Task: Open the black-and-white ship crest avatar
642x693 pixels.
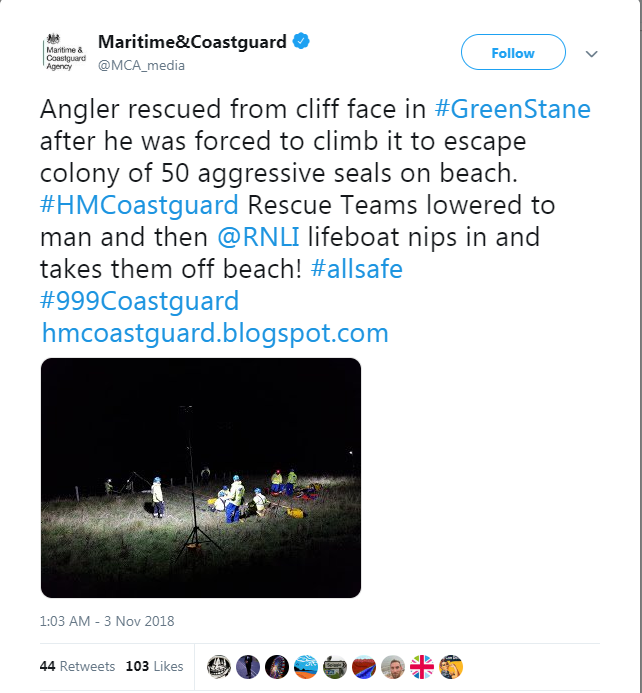Action: pyautogui.click(x=219, y=667)
